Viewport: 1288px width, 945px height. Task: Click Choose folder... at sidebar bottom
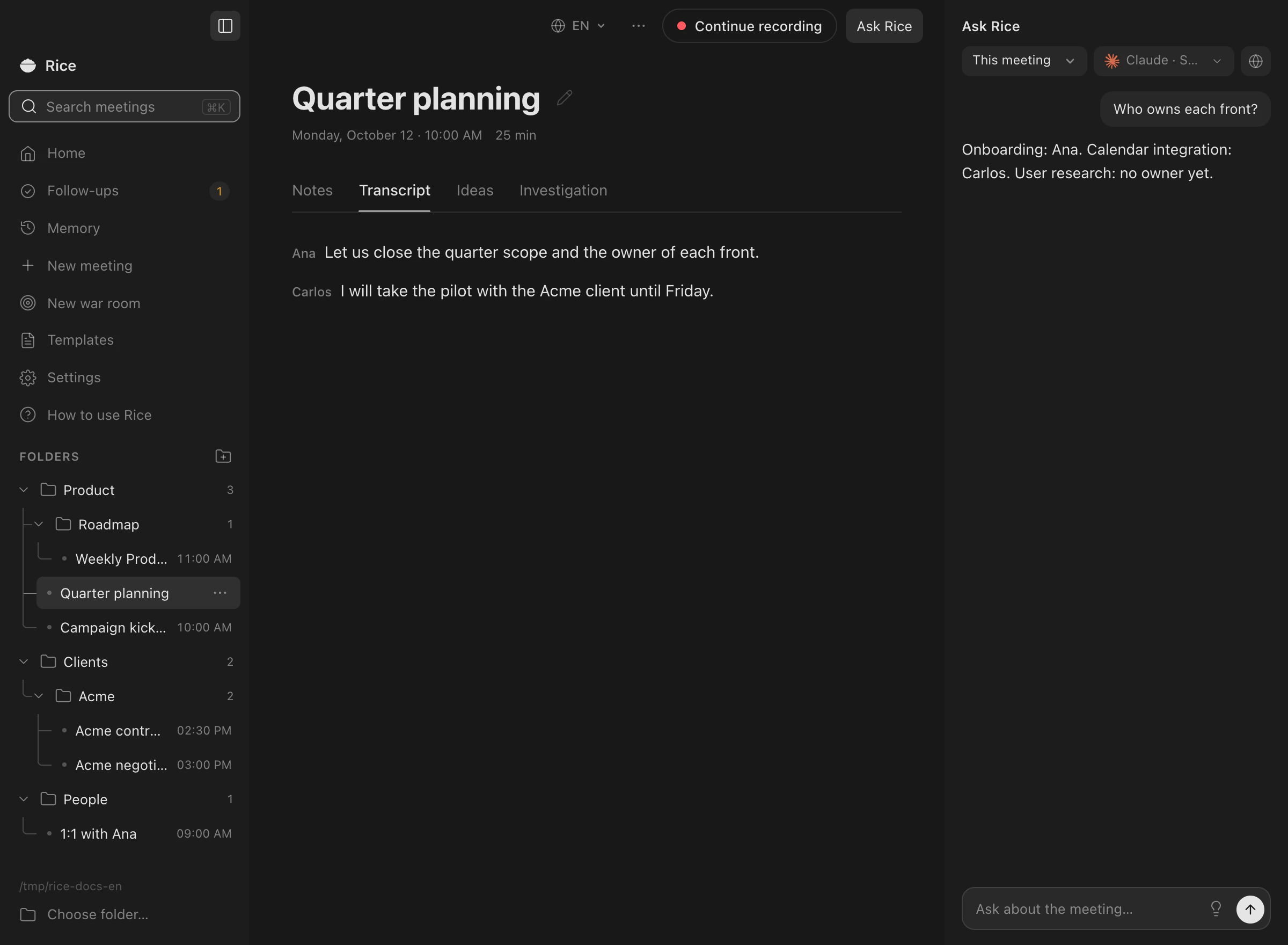(124, 914)
